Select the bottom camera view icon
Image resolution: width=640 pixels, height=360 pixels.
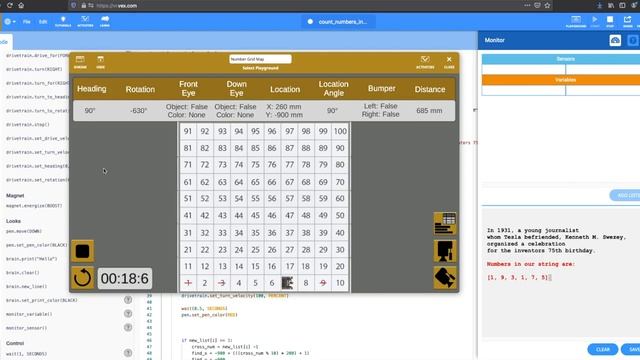tap(444, 278)
